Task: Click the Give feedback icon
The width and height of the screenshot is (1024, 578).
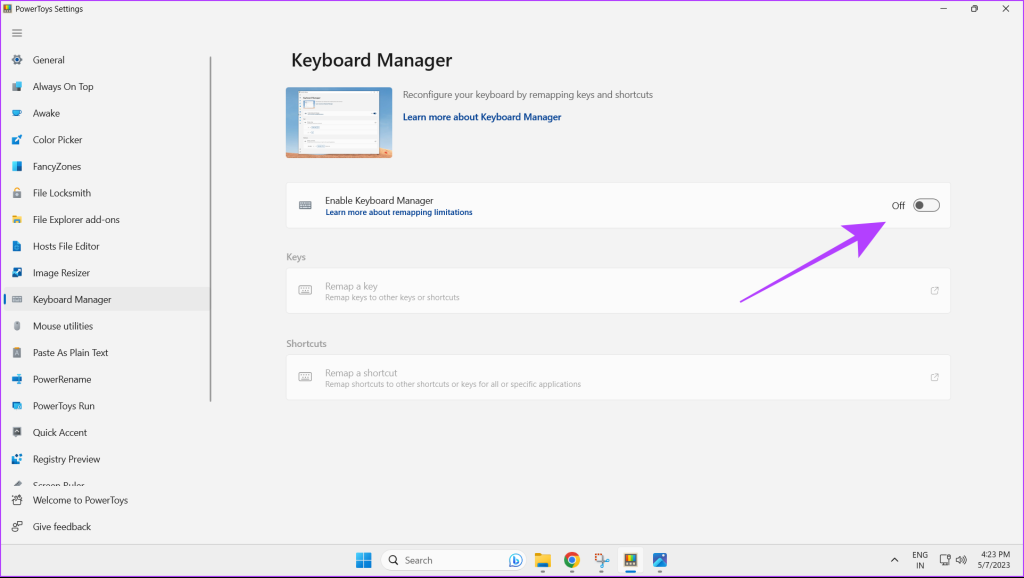Action: coord(17,527)
